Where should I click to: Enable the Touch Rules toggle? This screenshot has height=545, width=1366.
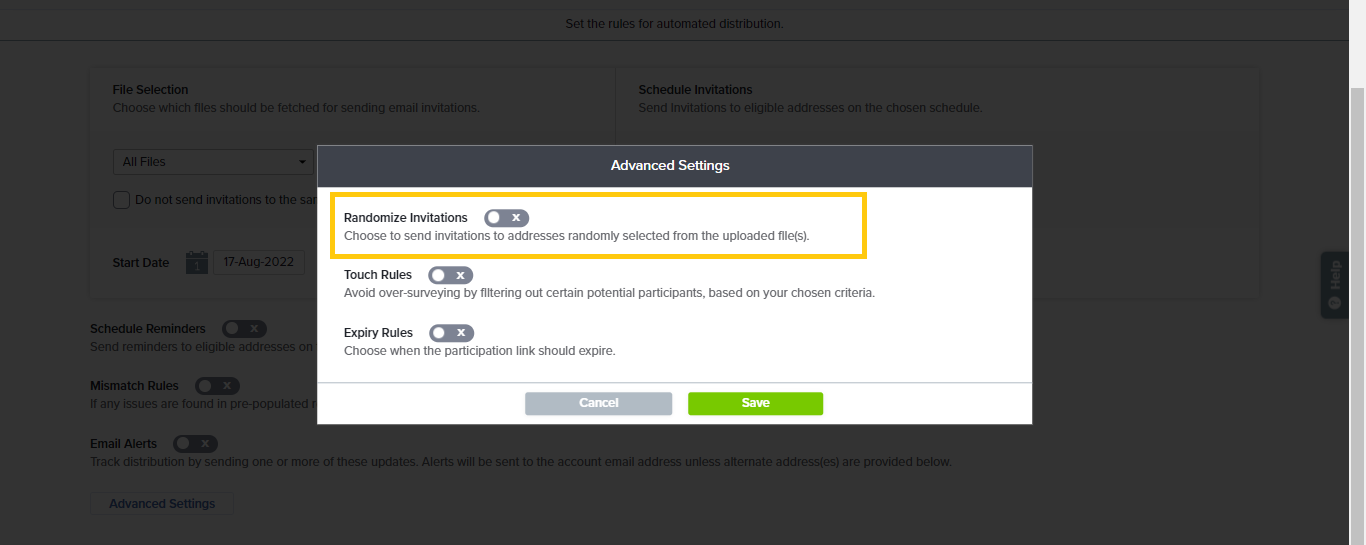point(450,275)
